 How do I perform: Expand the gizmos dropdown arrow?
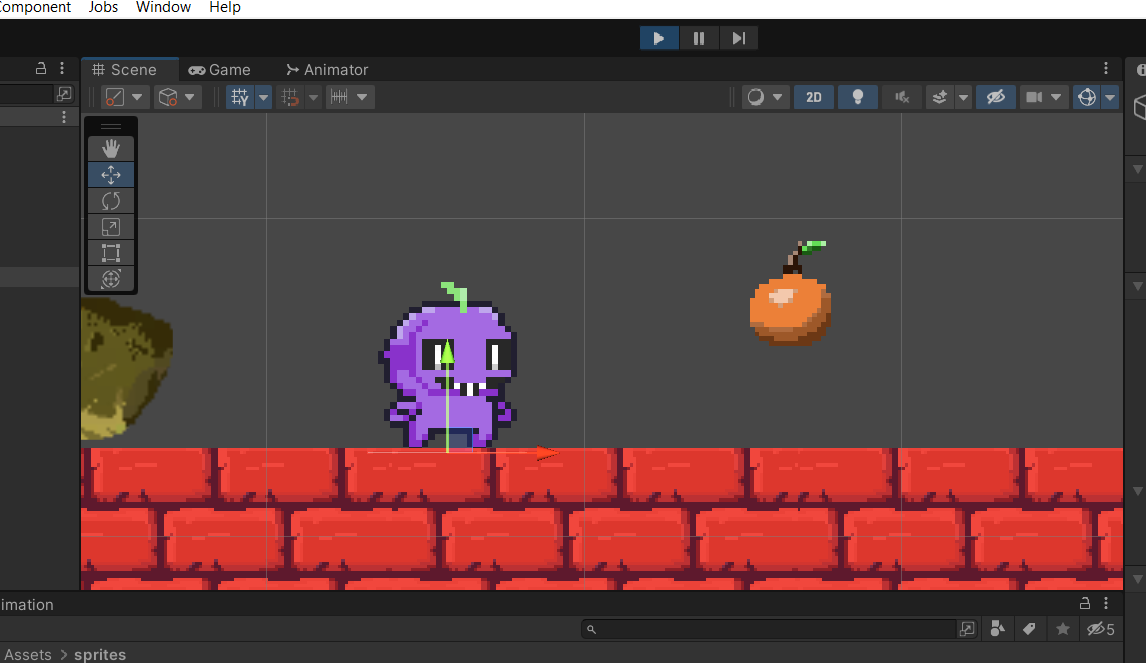tap(1106, 96)
